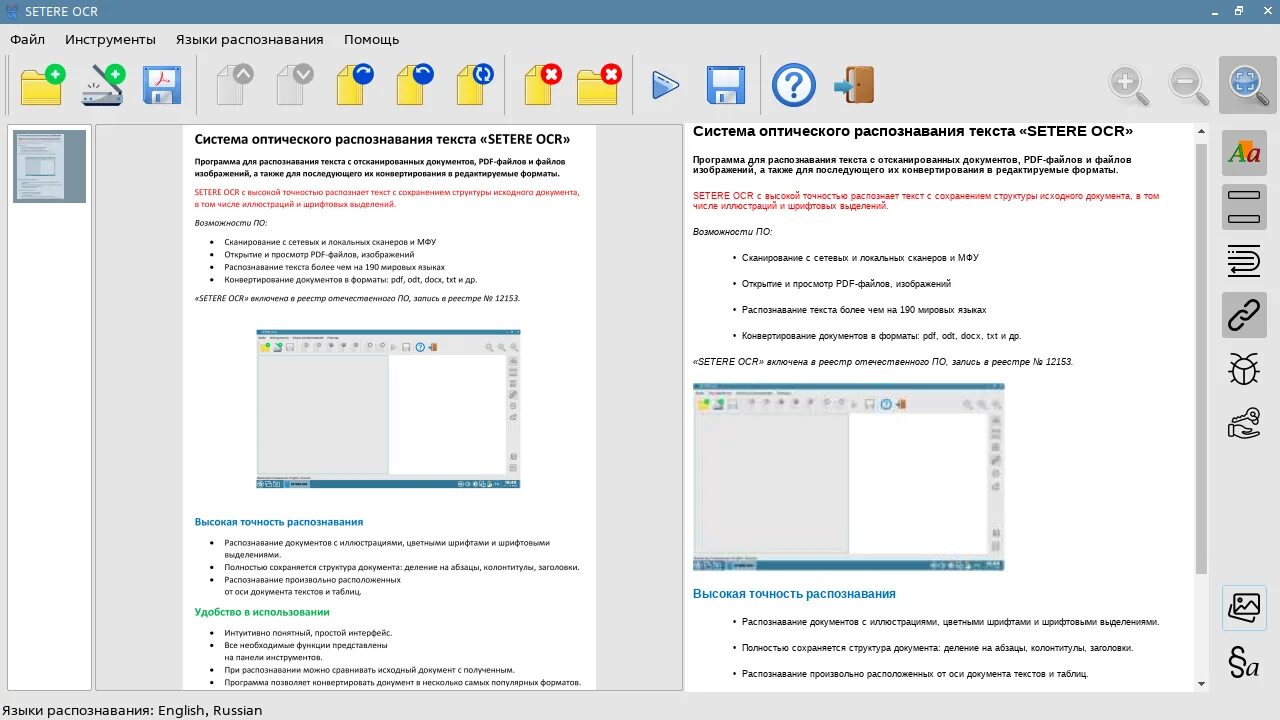Open the Помощь menu

pos(372,40)
